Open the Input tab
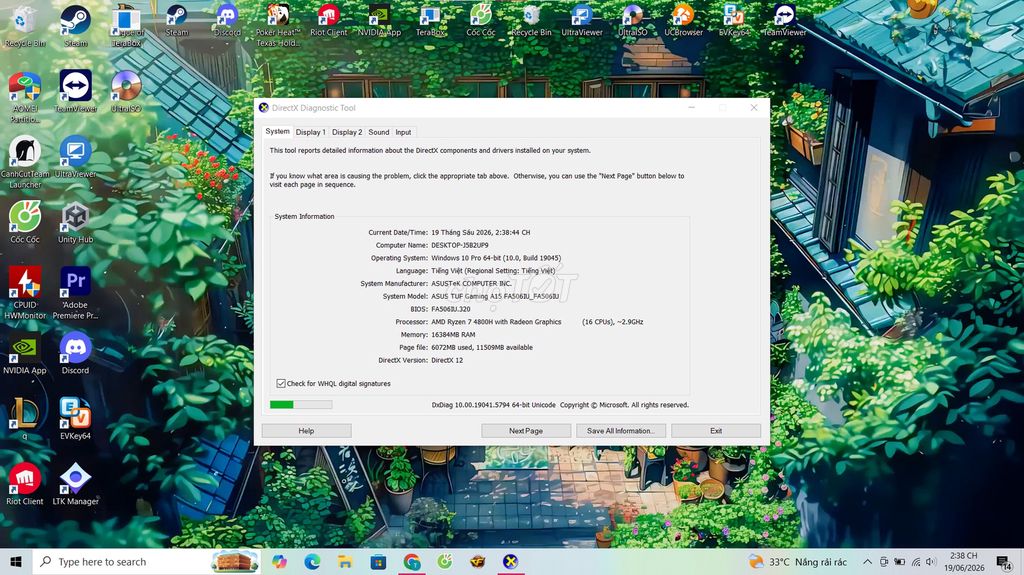The height and width of the screenshot is (575, 1024). pyautogui.click(x=404, y=132)
